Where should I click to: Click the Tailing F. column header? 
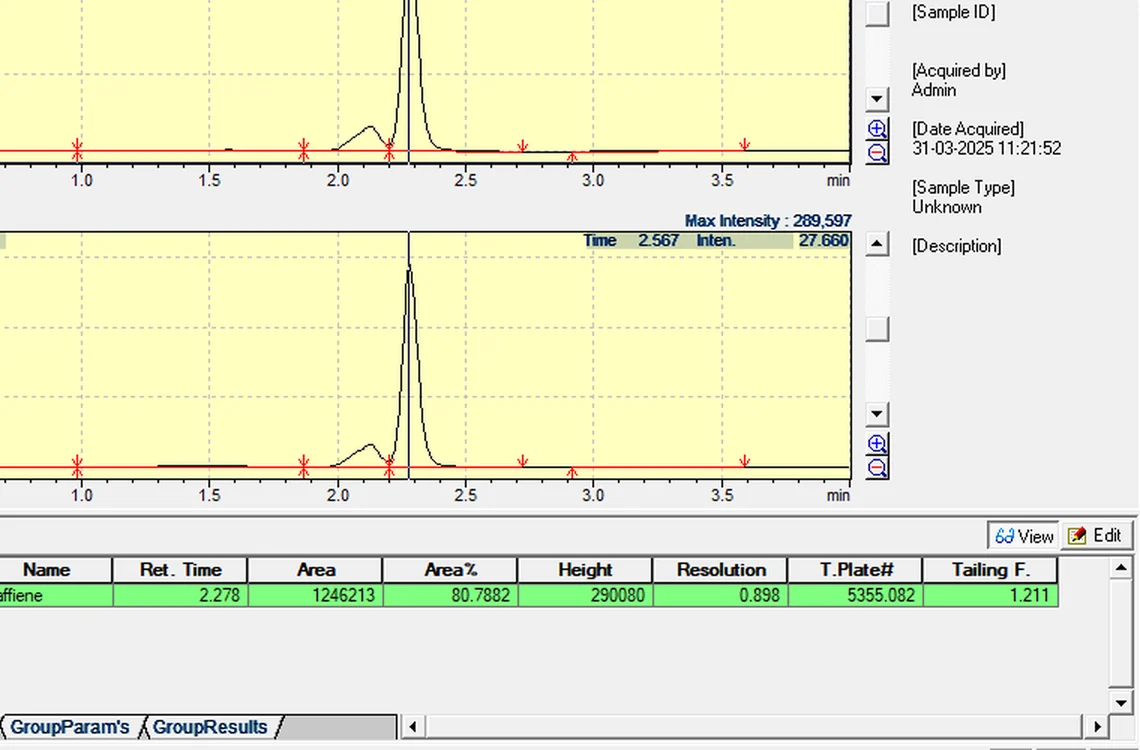coord(991,570)
